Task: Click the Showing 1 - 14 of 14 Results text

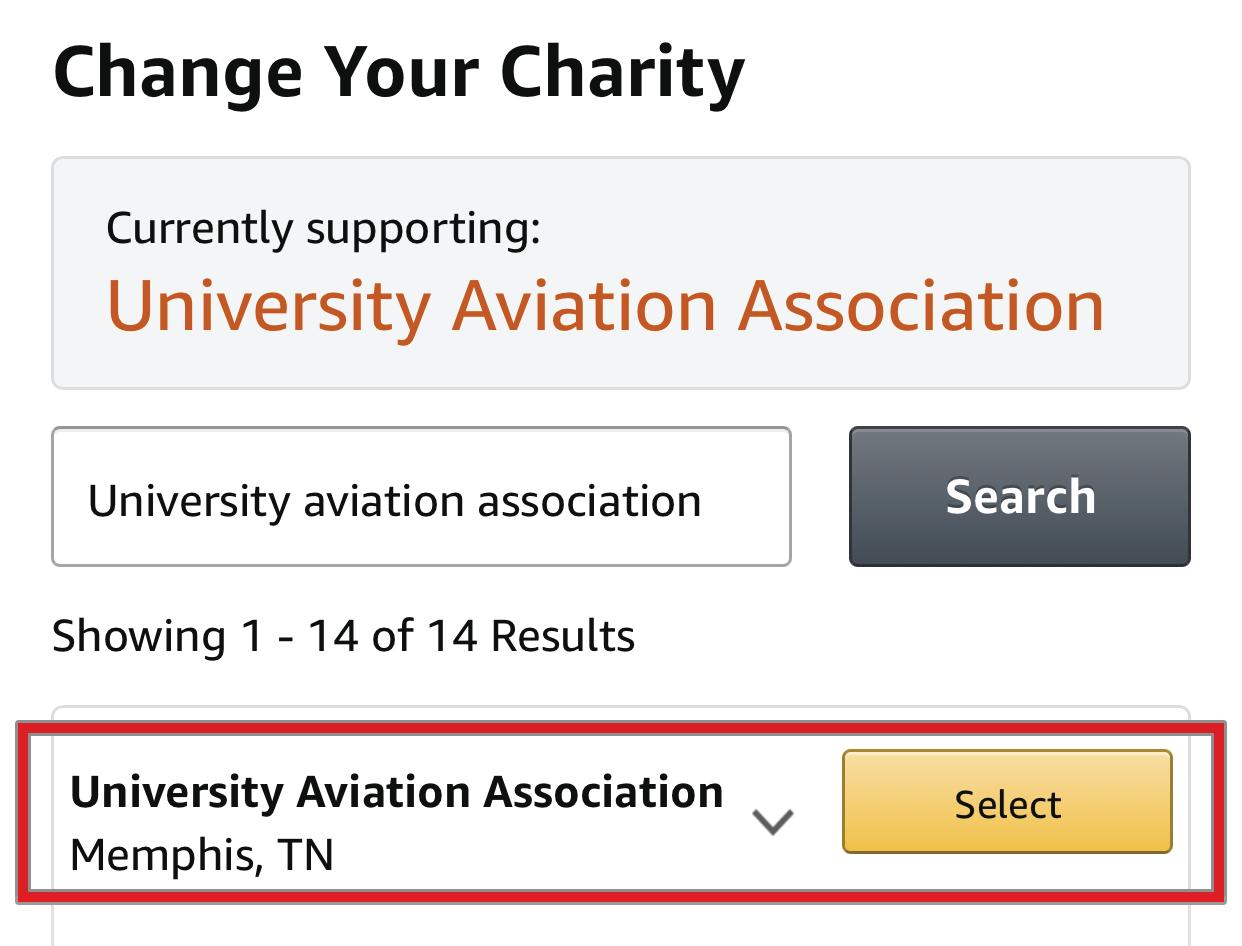Action: click(x=343, y=636)
